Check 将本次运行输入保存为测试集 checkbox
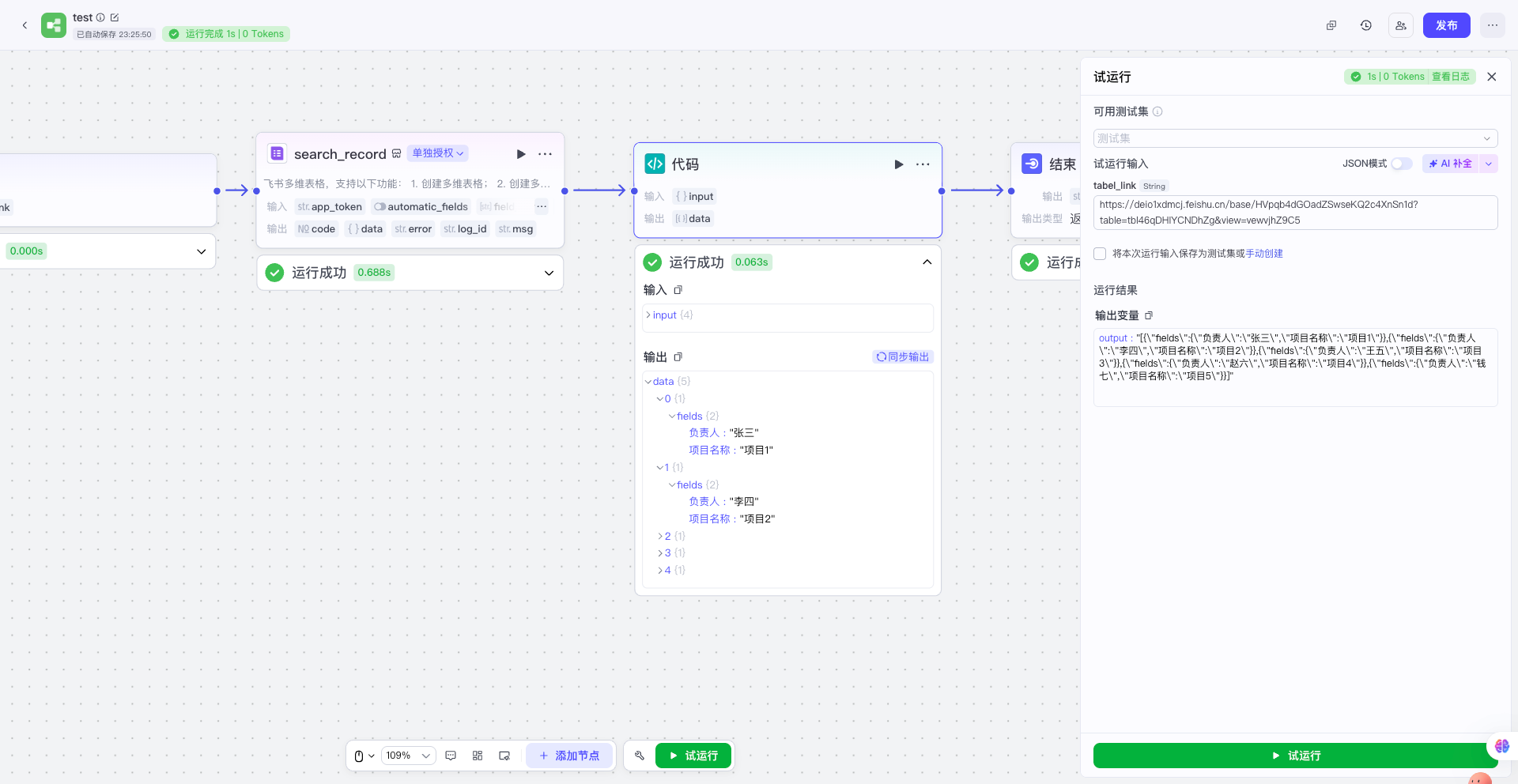Screen dimensions: 1518x784 pos(1100,254)
